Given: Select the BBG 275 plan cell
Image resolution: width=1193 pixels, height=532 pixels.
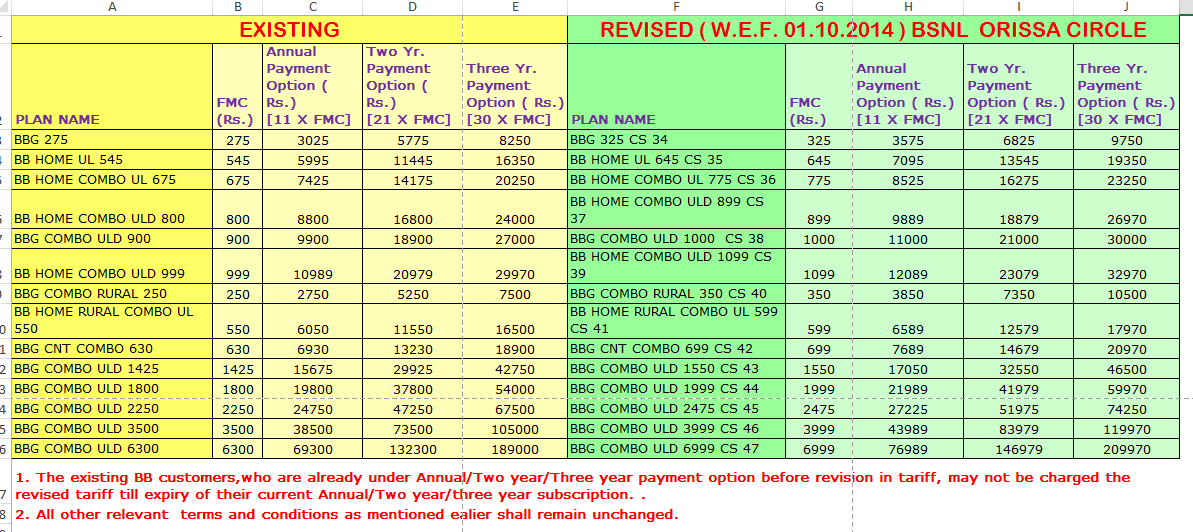Looking at the screenshot, I should 112,140.
